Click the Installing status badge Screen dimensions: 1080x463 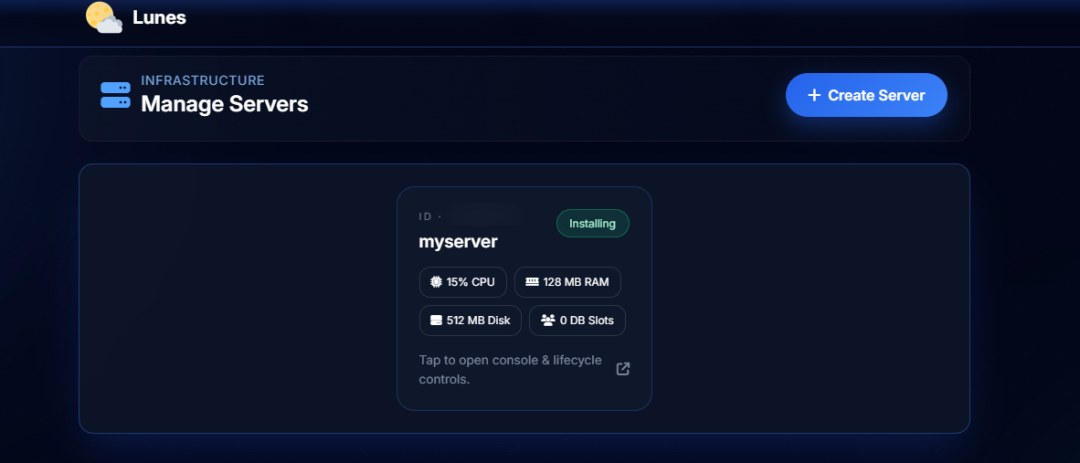tap(592, 223)
